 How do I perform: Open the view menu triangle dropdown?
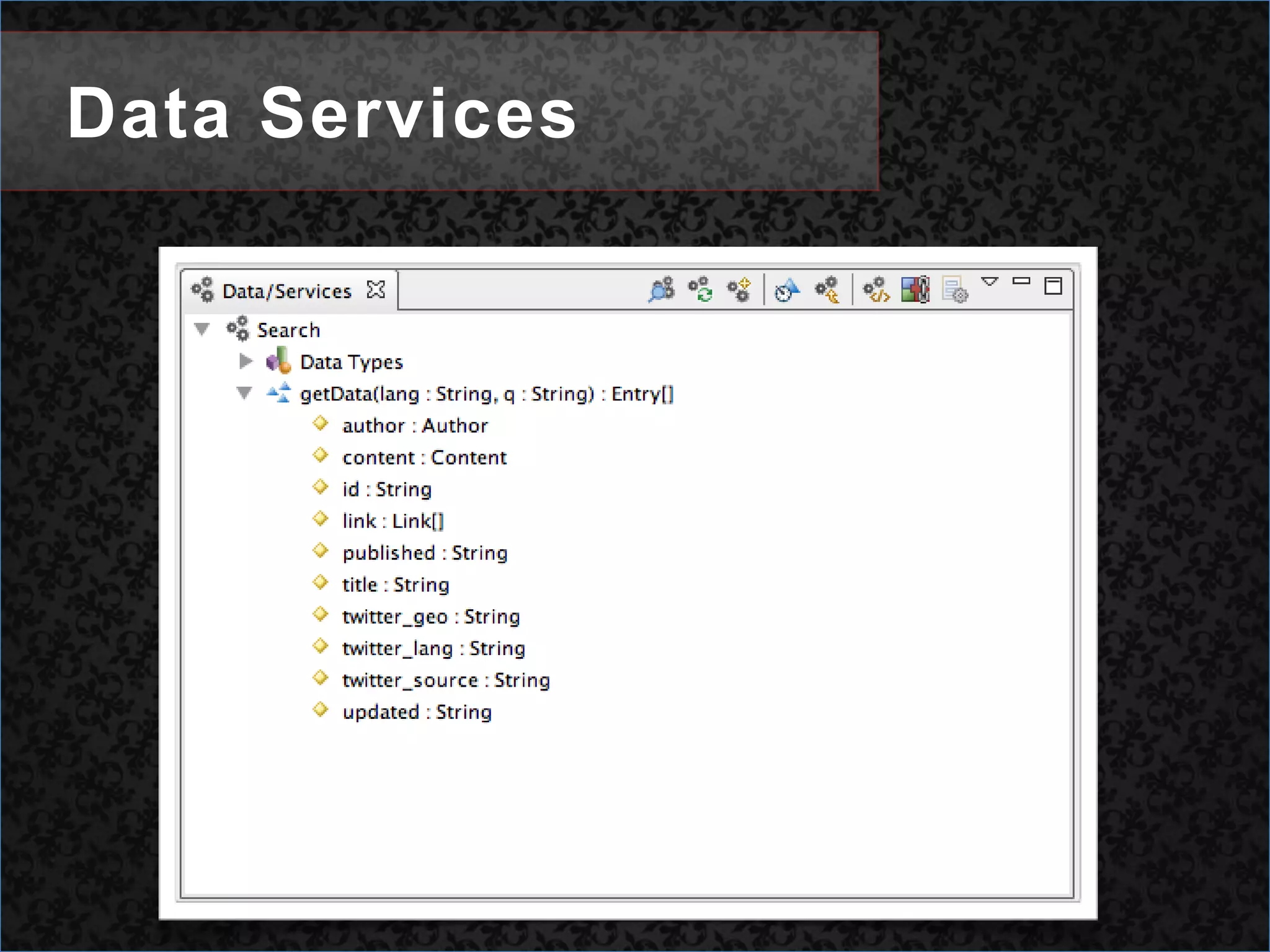[x=990, y=282]
